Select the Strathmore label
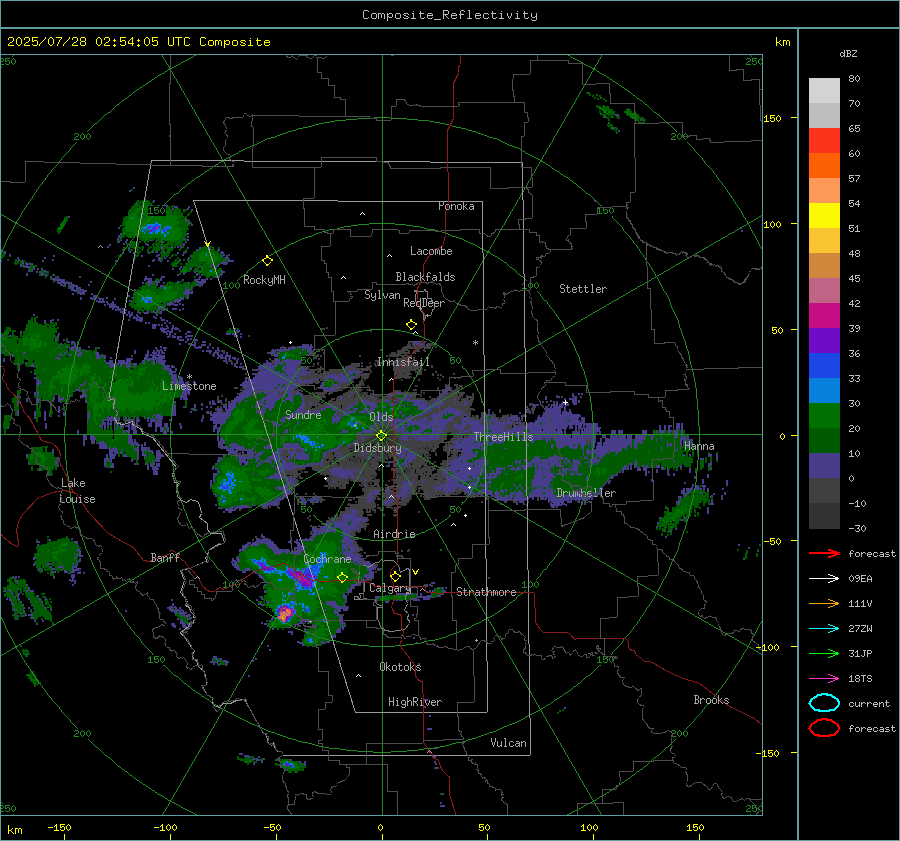Screen dimensions: 900x841 [x=486, y=592]
